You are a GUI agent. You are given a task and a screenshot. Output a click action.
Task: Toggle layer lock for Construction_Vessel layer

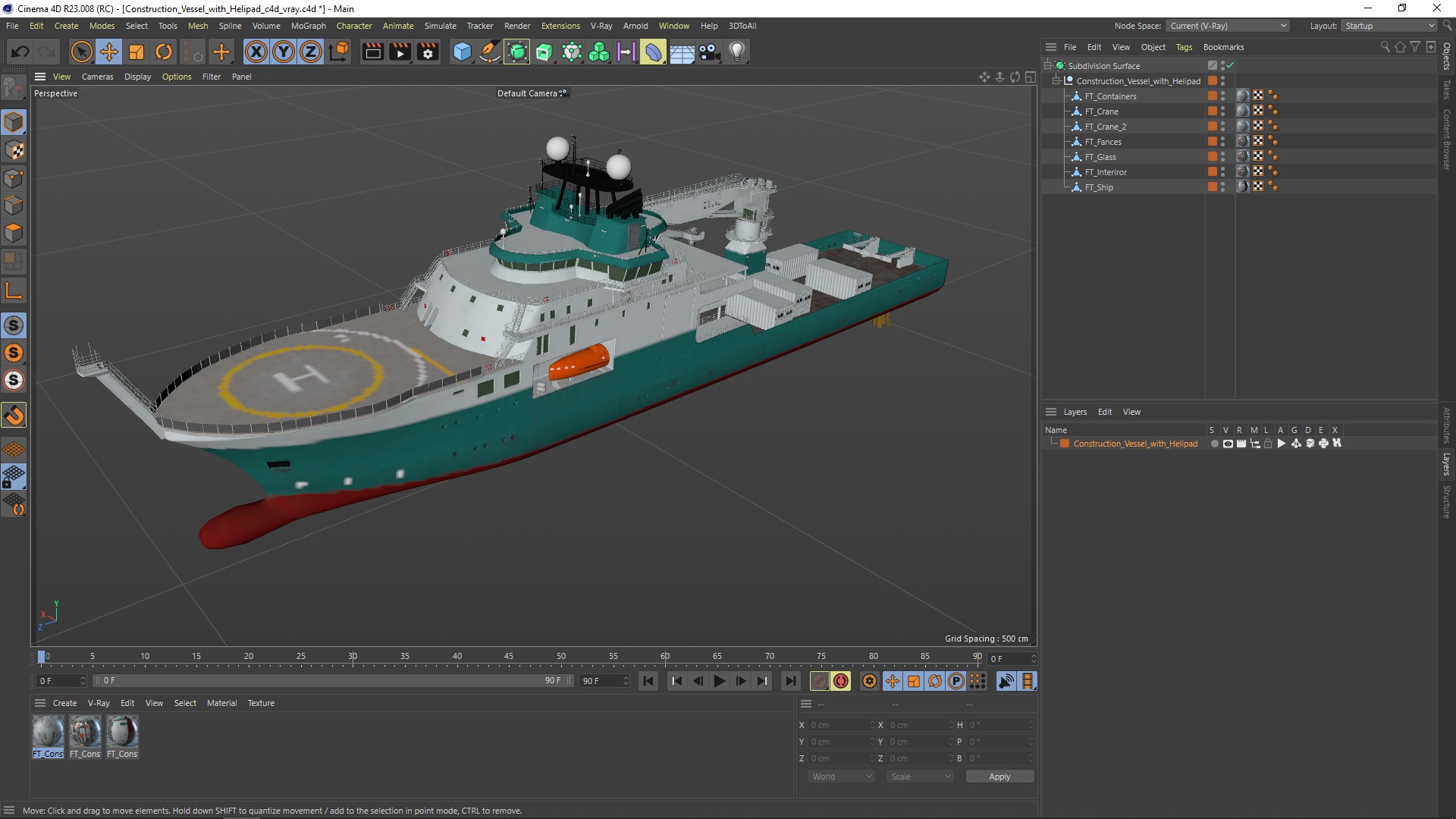1268,444
